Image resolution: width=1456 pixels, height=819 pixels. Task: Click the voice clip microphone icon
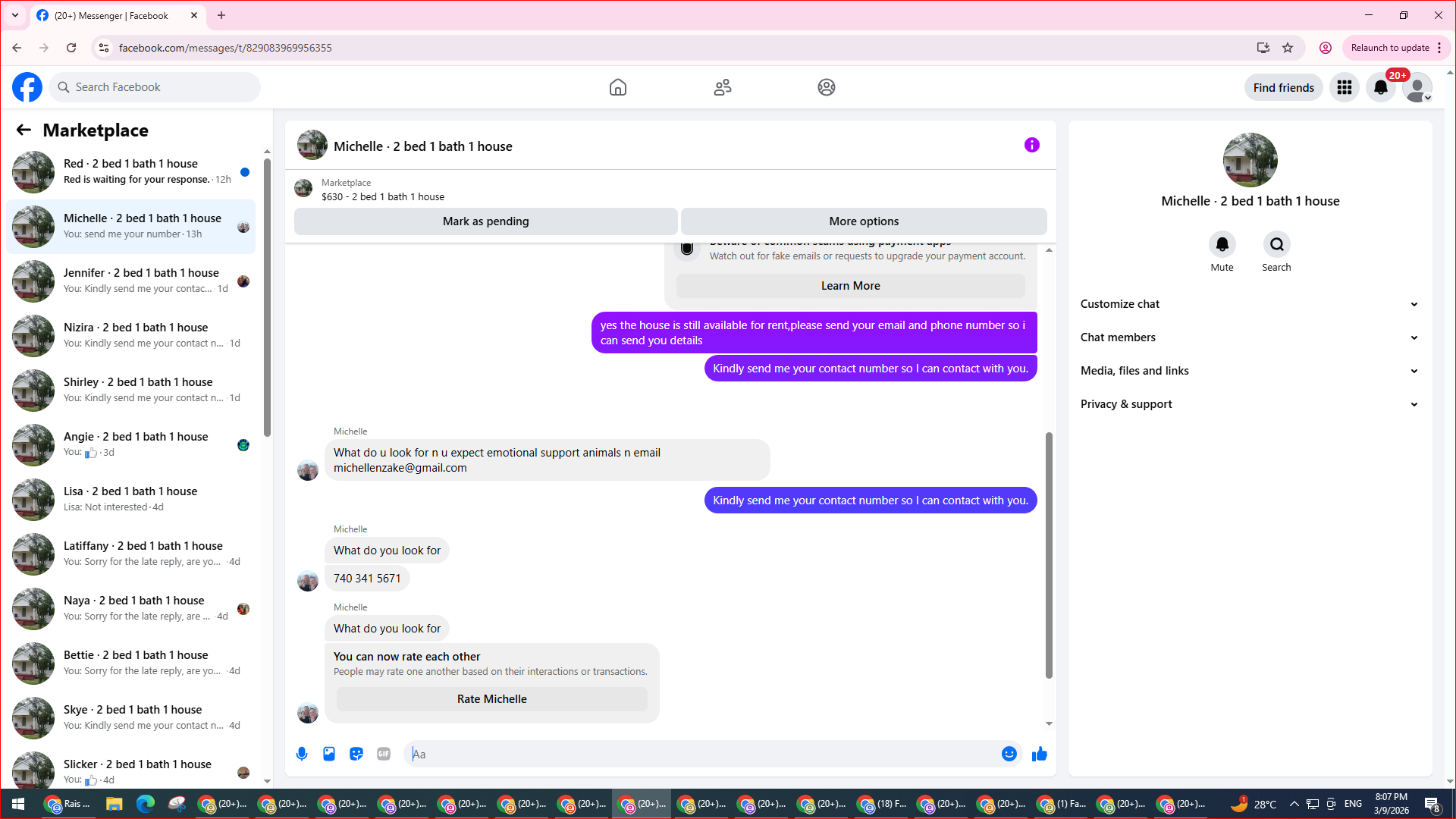click(x=302, y=754)
